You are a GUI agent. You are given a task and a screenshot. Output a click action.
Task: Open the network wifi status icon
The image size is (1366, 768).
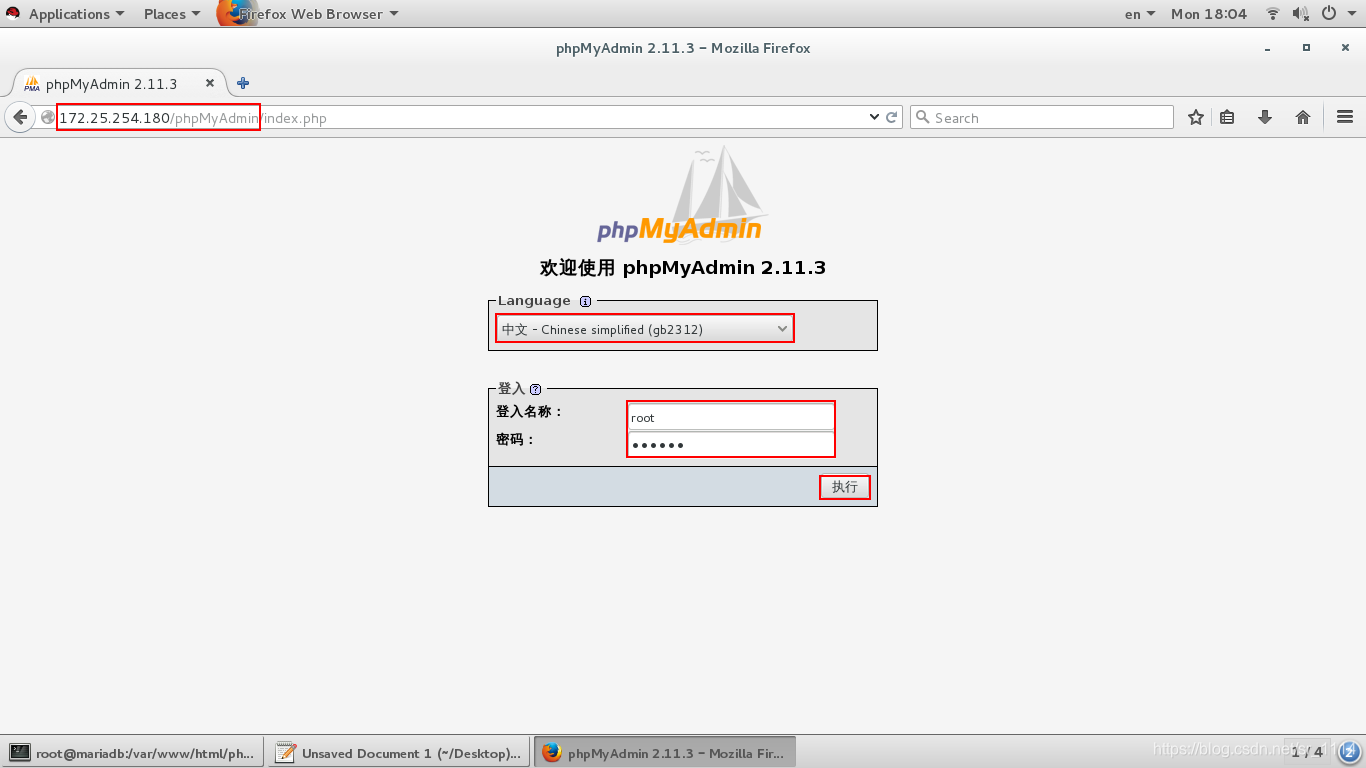[1273, 14]
